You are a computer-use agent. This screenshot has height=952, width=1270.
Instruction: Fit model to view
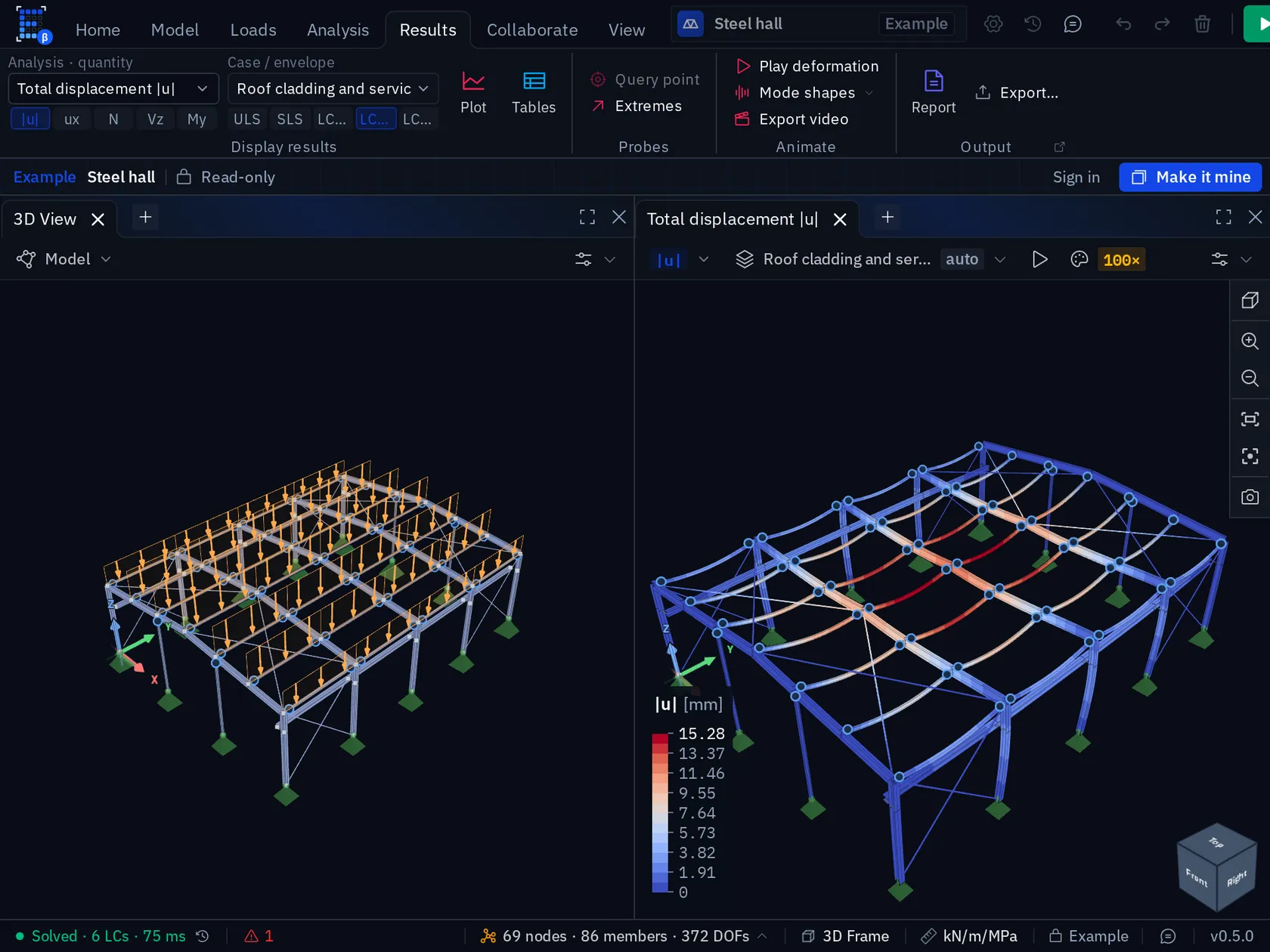coord(1250,419)
